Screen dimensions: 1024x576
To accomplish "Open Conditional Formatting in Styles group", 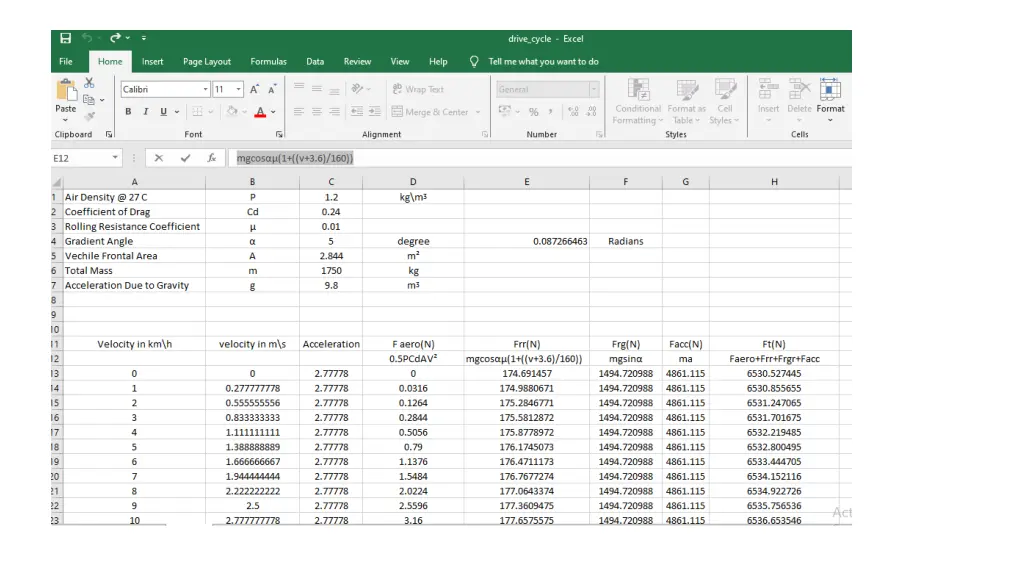I will tap(638, 101).
